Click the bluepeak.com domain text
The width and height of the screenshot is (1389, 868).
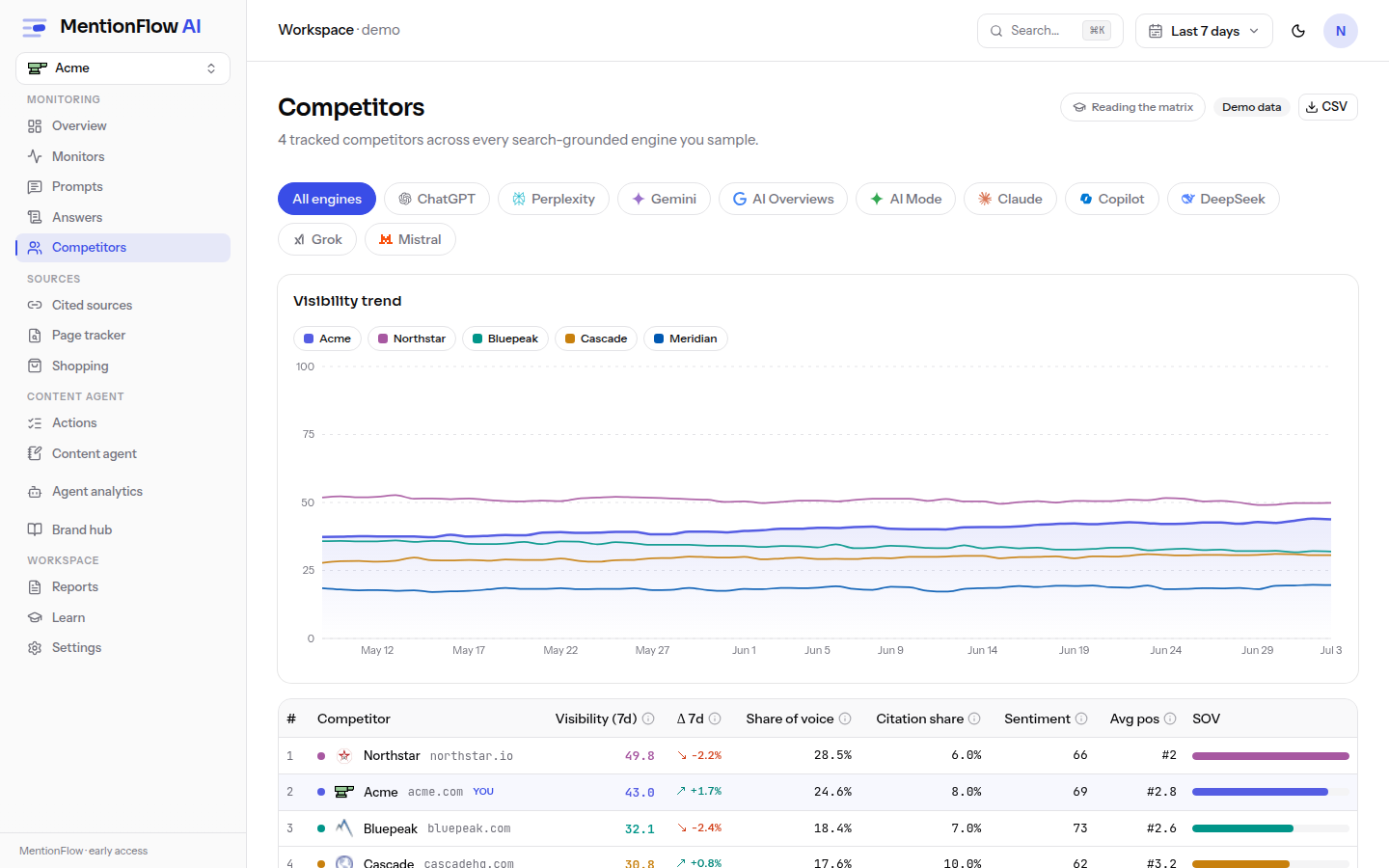point(469,828)
